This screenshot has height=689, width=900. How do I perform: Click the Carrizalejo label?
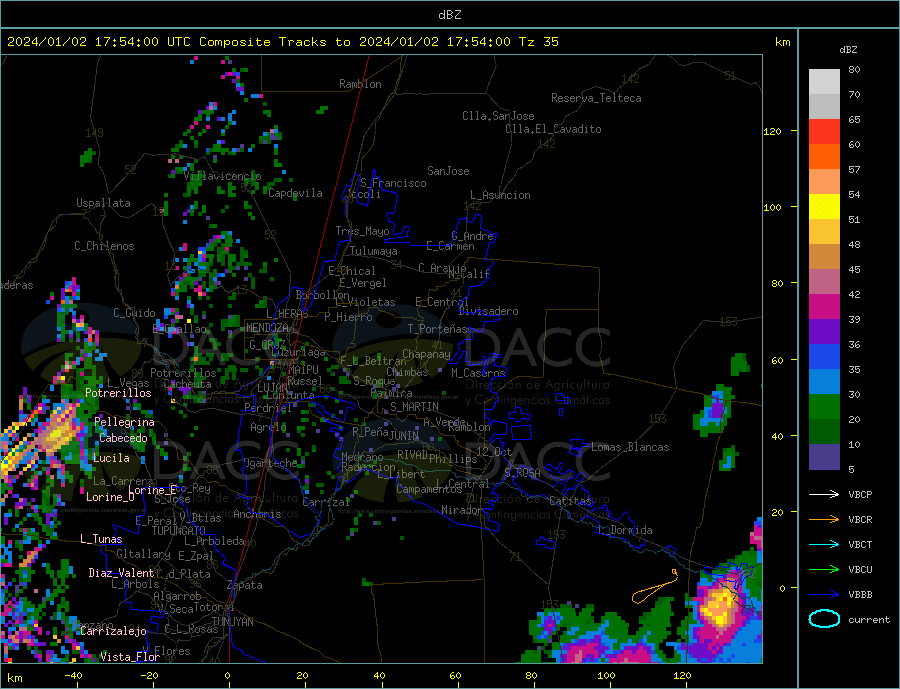pyautogui.click(x=114, y=631)
